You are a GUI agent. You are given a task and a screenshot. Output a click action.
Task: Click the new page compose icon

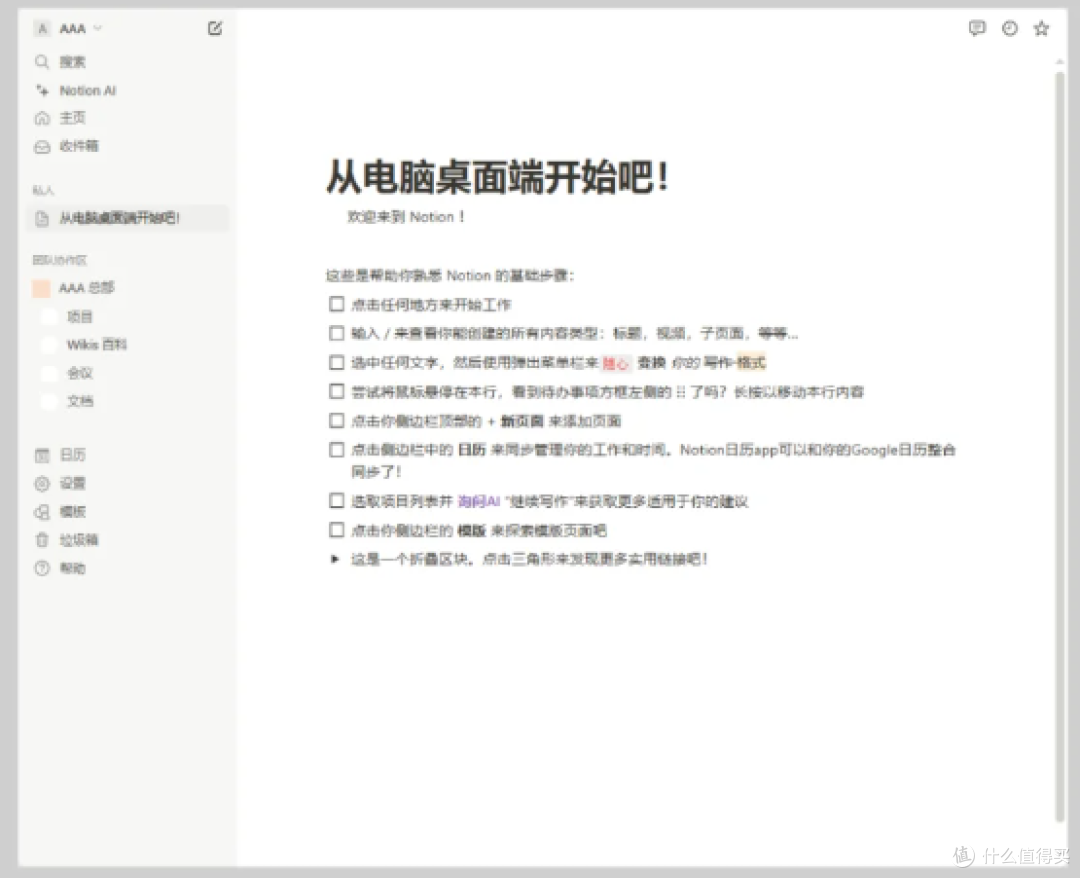(215, 28)
